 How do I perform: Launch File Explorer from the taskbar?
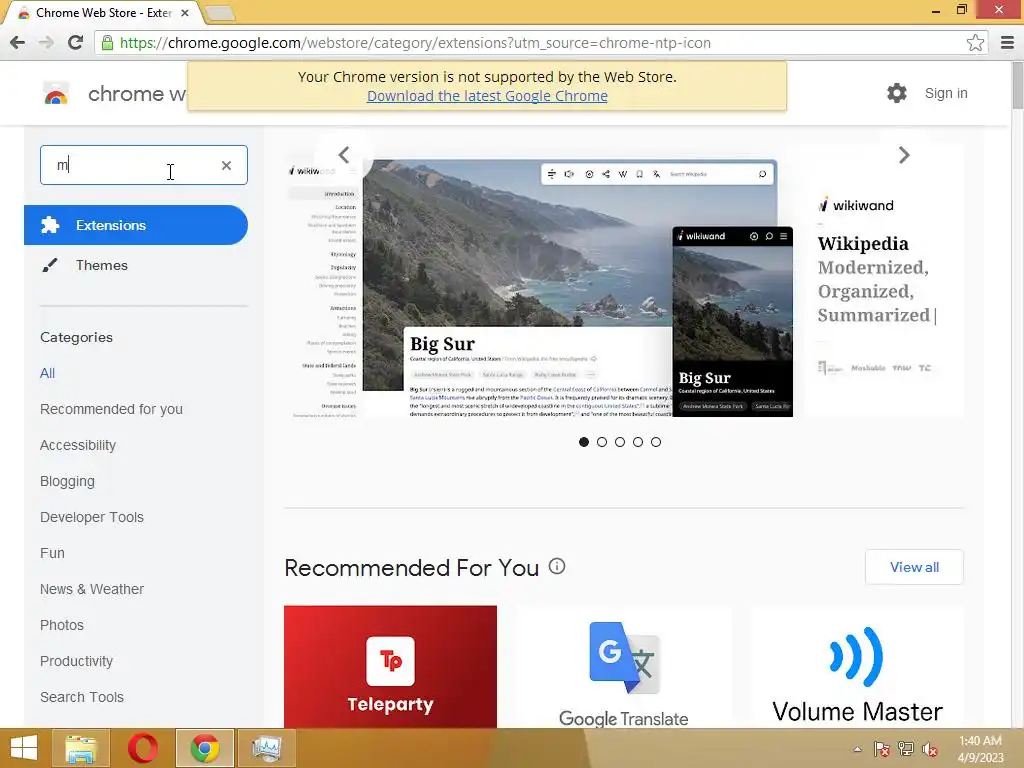click(81, 748)
